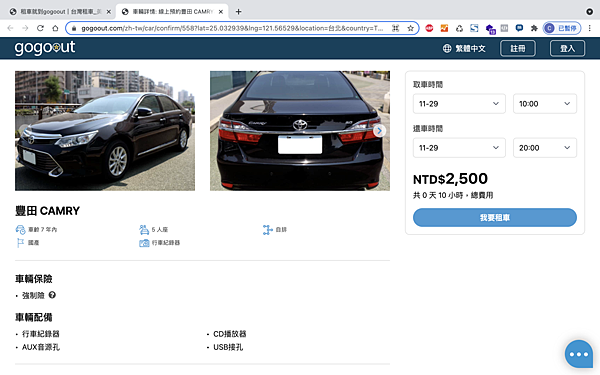Open the Chrome three-dot menu
The height and width of the screenshot is (375, 600).
590,28
